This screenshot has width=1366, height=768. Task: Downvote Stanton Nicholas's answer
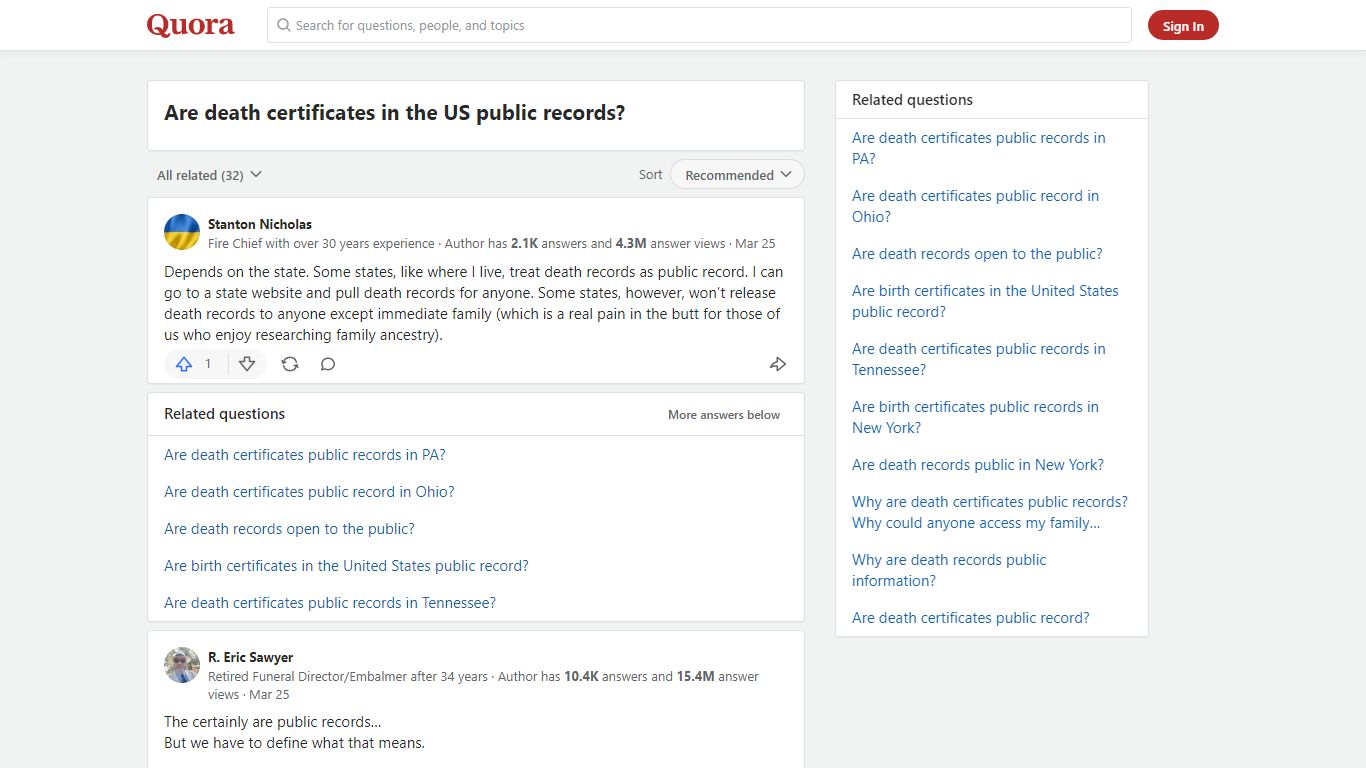247,364
